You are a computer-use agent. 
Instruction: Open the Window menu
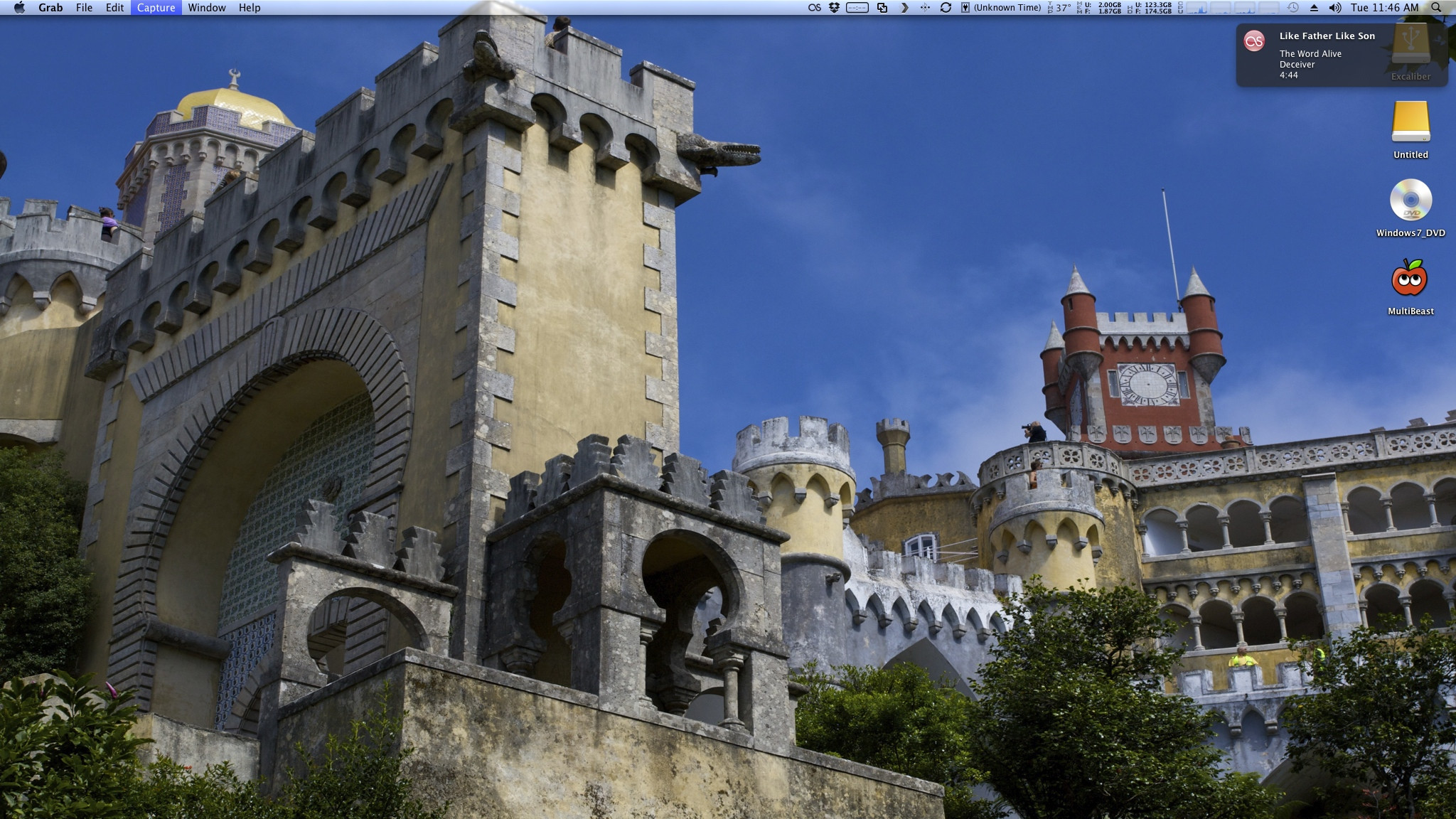[207, 8]
